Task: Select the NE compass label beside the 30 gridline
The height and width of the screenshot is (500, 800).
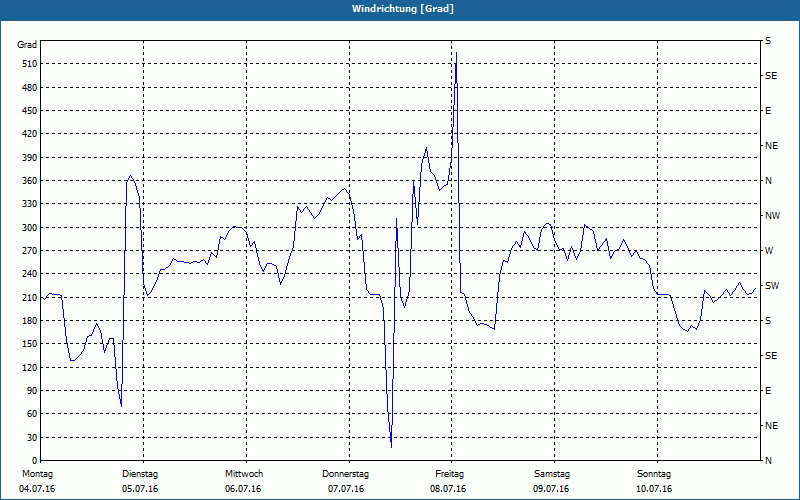Action: click(x=771, y=426)
